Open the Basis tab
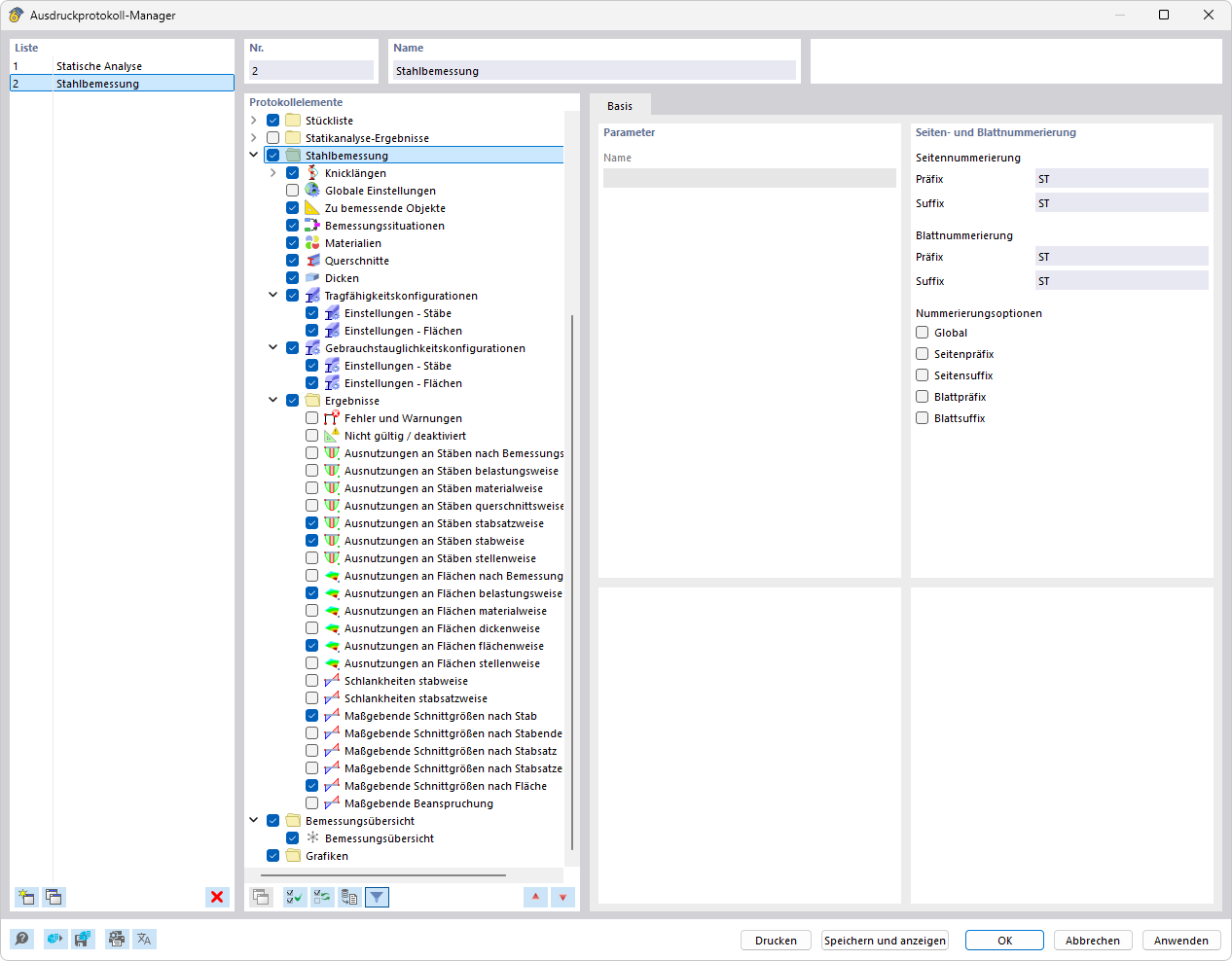The image size is (1232, 961). point(620,106)
